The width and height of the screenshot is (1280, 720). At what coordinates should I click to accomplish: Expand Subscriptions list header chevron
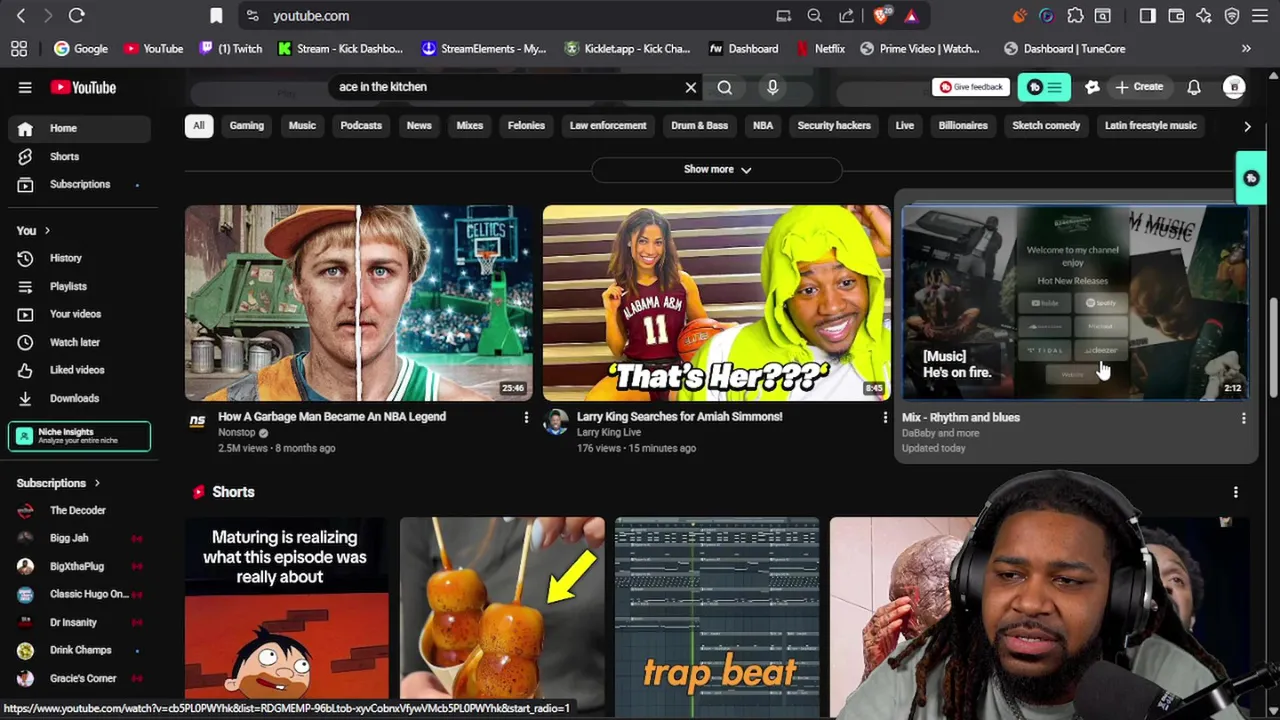coord(97,484)
